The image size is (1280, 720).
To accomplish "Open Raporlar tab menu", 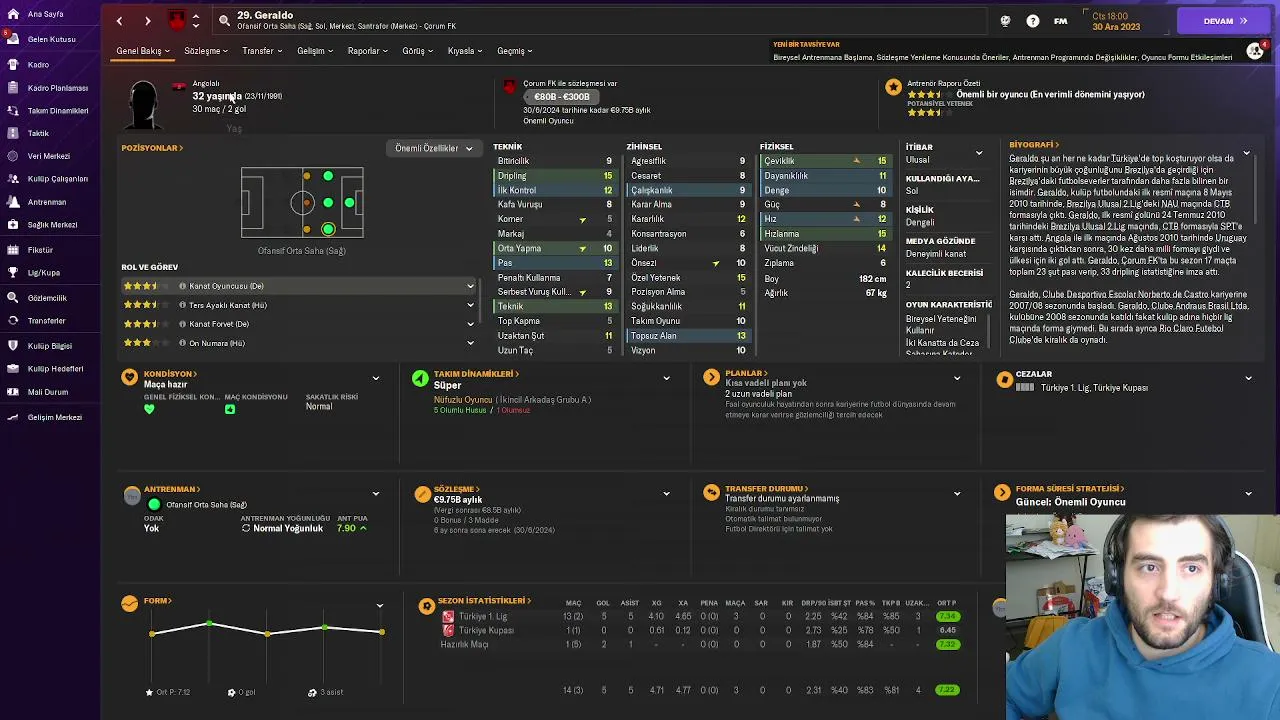I will 368,51.
